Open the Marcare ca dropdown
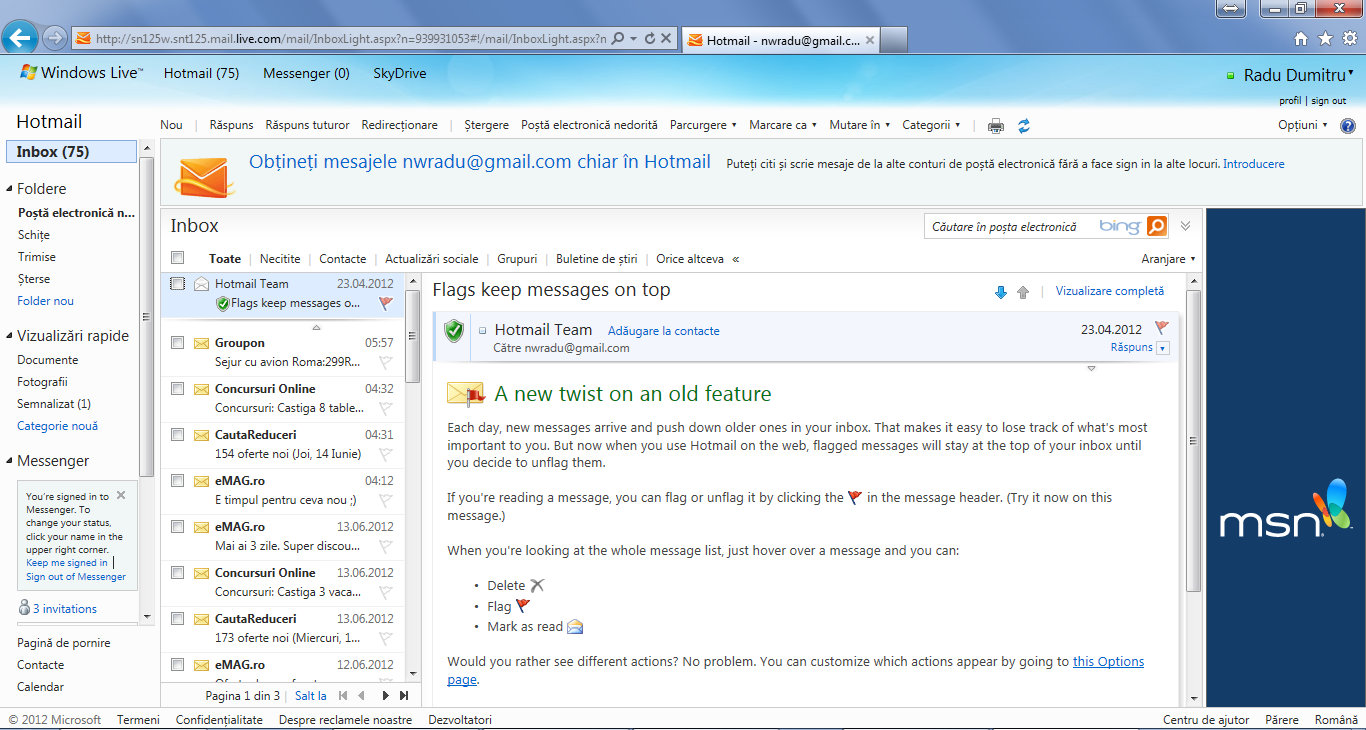Viewport: 1366px width, 730px height. (x=783, y=125)
